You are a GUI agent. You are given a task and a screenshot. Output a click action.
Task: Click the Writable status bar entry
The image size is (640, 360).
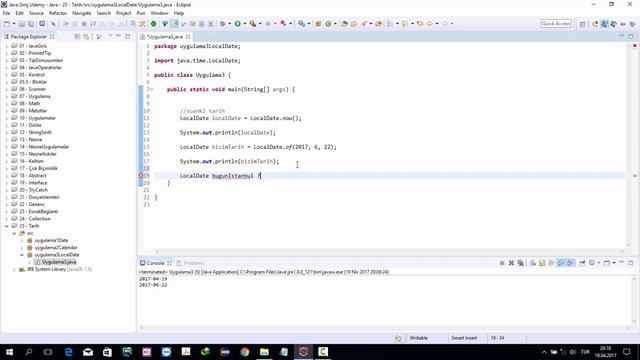click(x=419, y=338)
